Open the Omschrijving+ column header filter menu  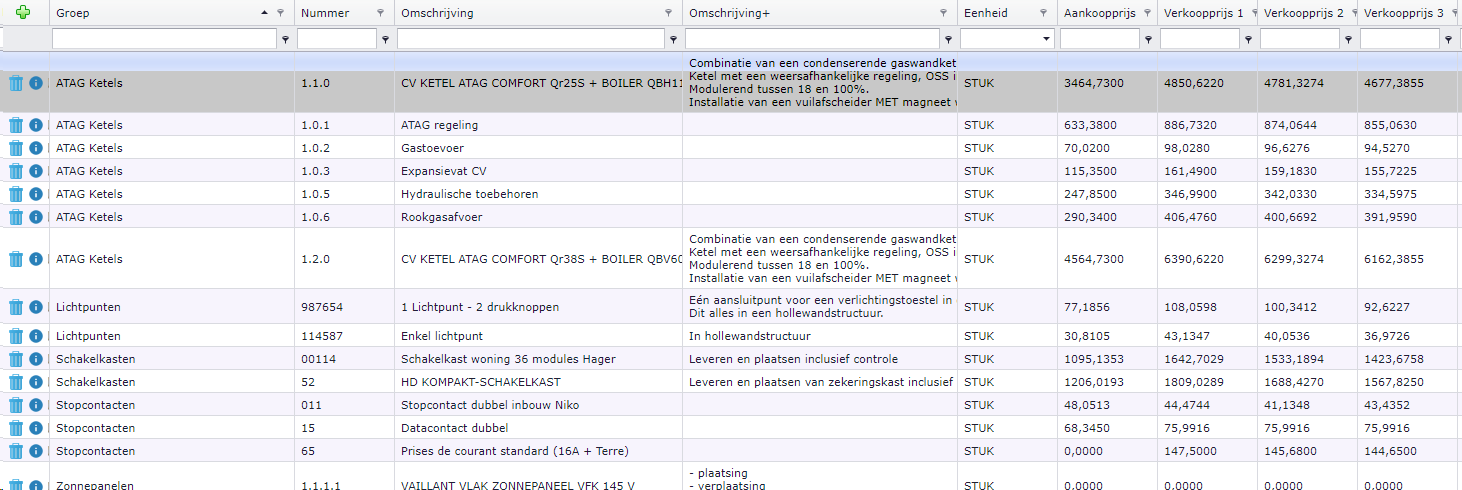[x=943, y=13]
